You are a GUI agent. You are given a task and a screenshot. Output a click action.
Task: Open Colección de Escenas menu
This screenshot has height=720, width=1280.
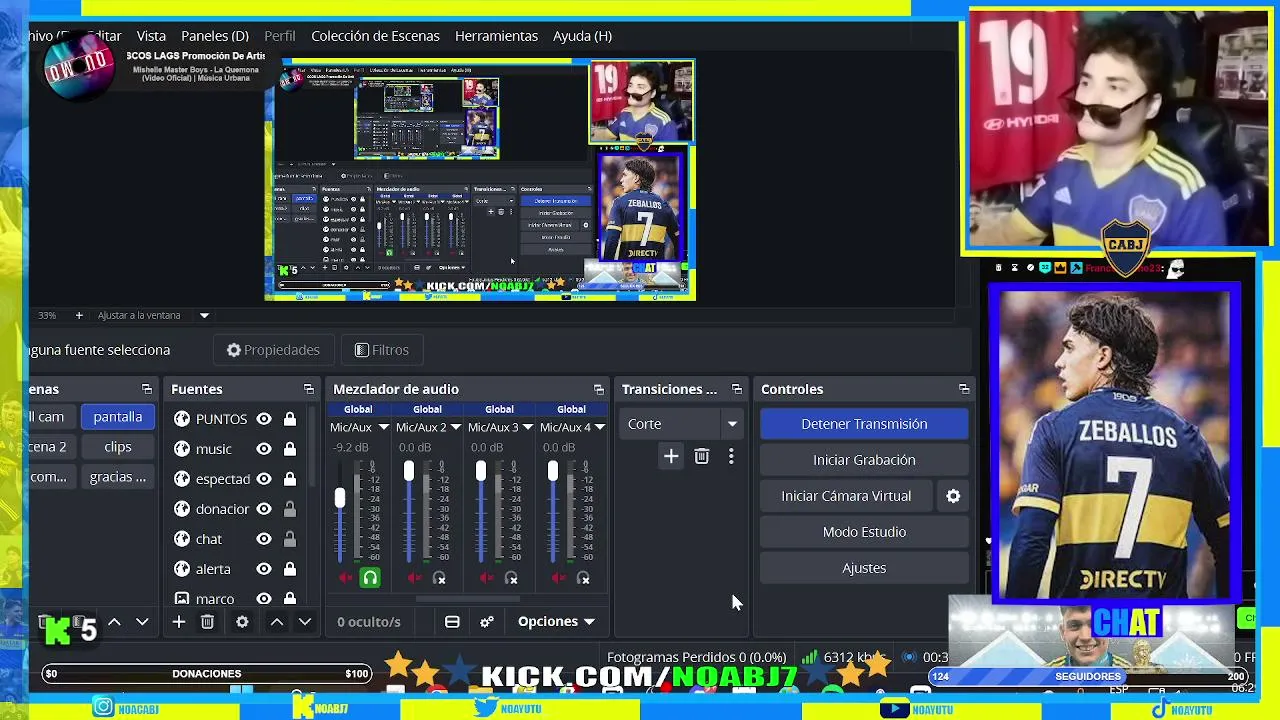pos(375,36)
